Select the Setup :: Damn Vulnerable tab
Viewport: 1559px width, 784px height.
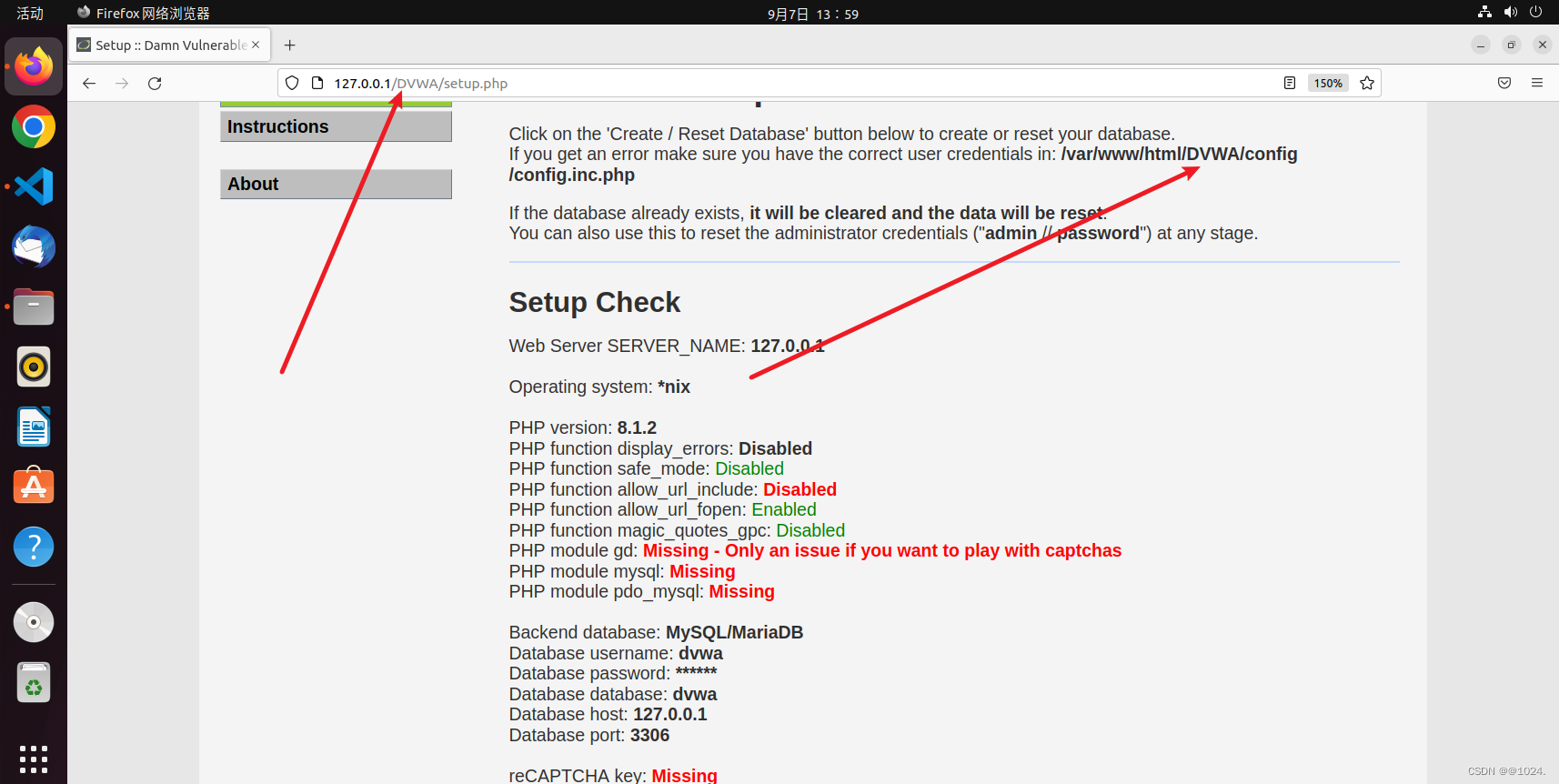click(x=170, y=45)
